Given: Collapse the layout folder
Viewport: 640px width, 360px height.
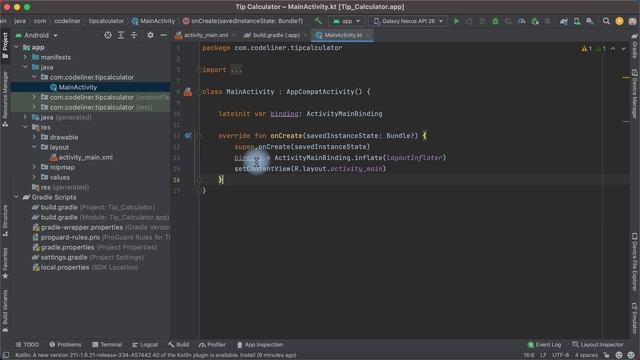Looking at the screenshot, I should (34, 147).
